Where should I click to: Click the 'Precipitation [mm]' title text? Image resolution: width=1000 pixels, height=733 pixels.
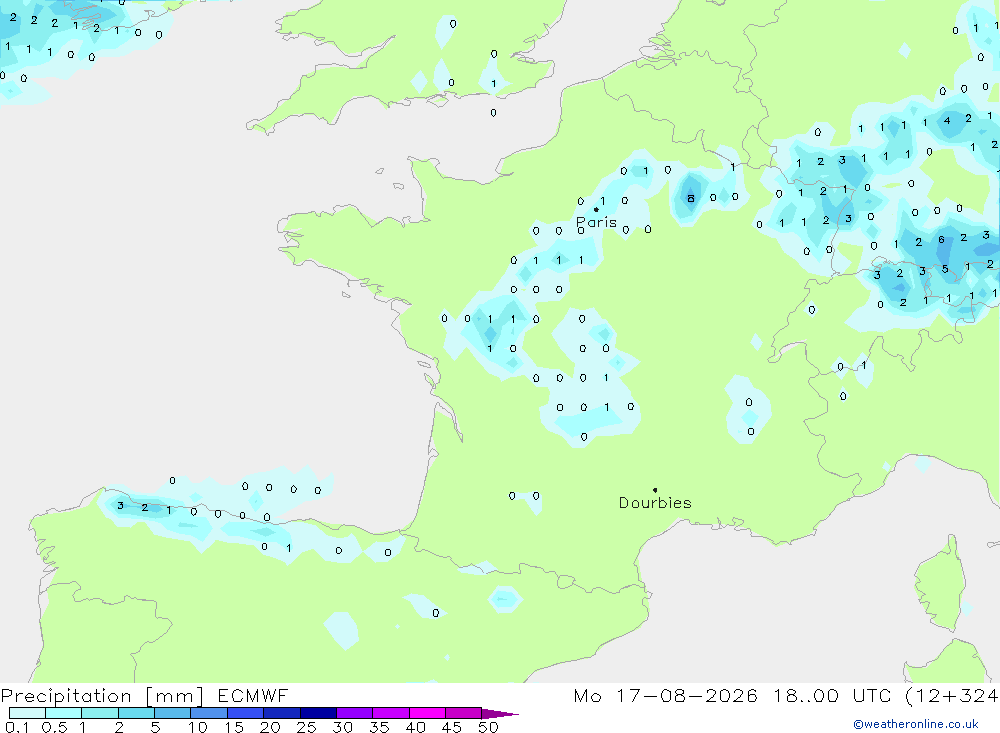pyautogui.click(x=102, y=696)
